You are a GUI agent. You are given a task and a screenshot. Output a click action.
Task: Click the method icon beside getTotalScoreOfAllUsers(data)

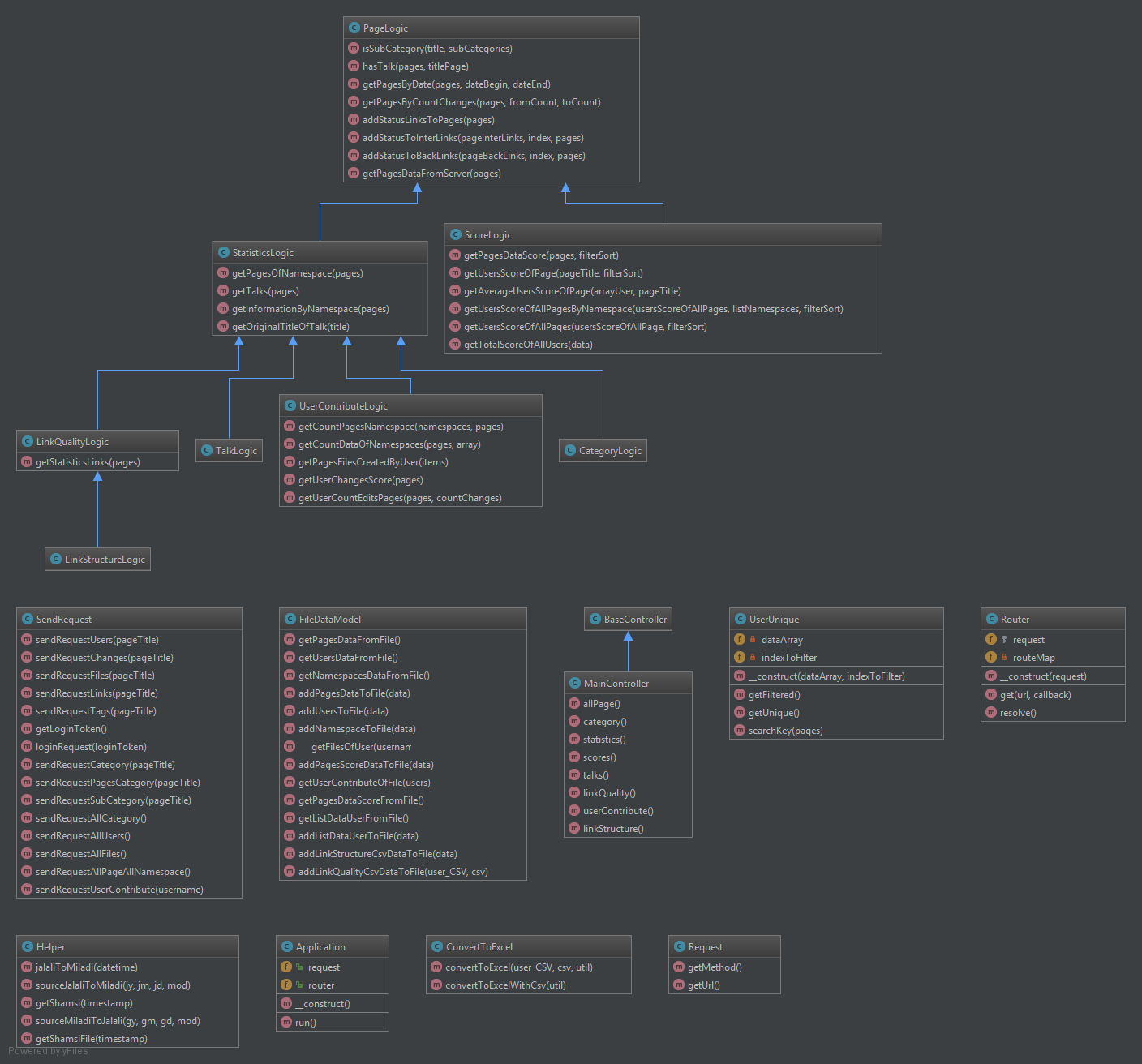455,345
